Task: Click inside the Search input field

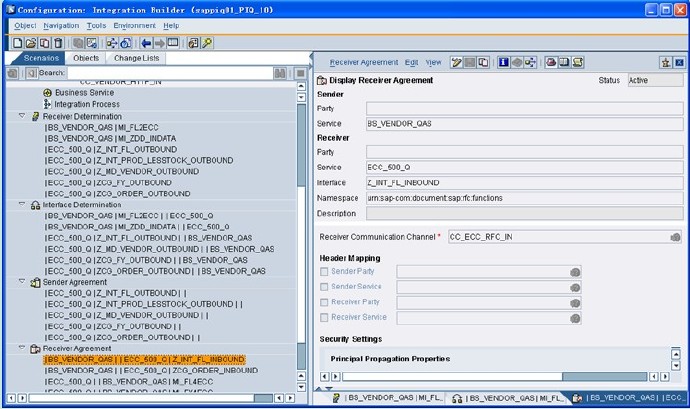Action: pos(169,73)
